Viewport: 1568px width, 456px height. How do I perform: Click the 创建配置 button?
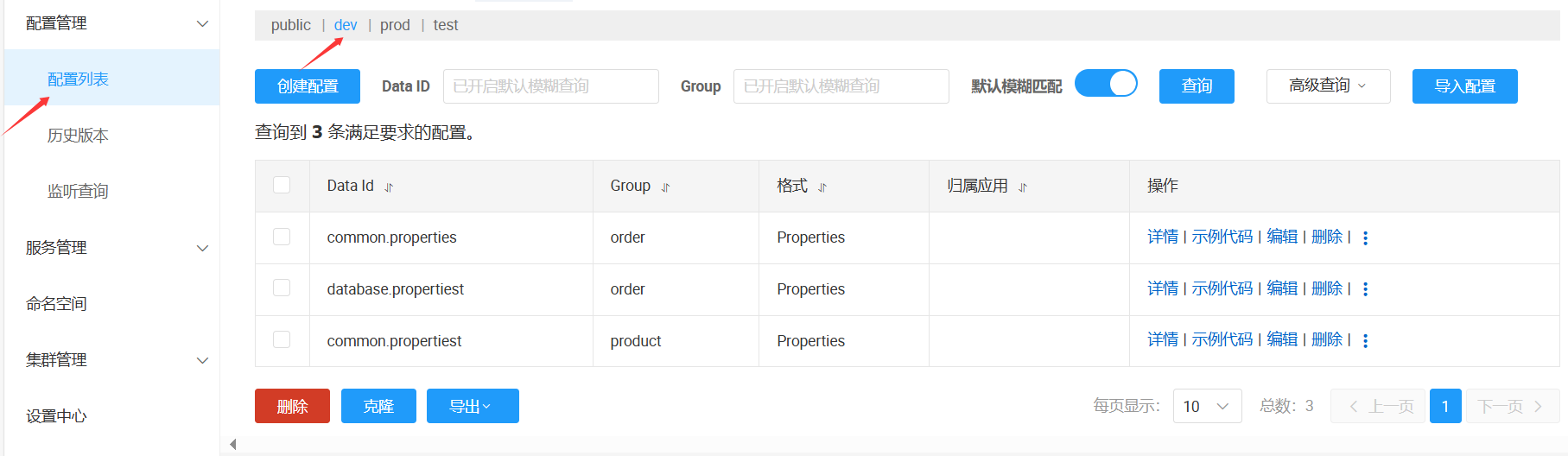[308, 86]
